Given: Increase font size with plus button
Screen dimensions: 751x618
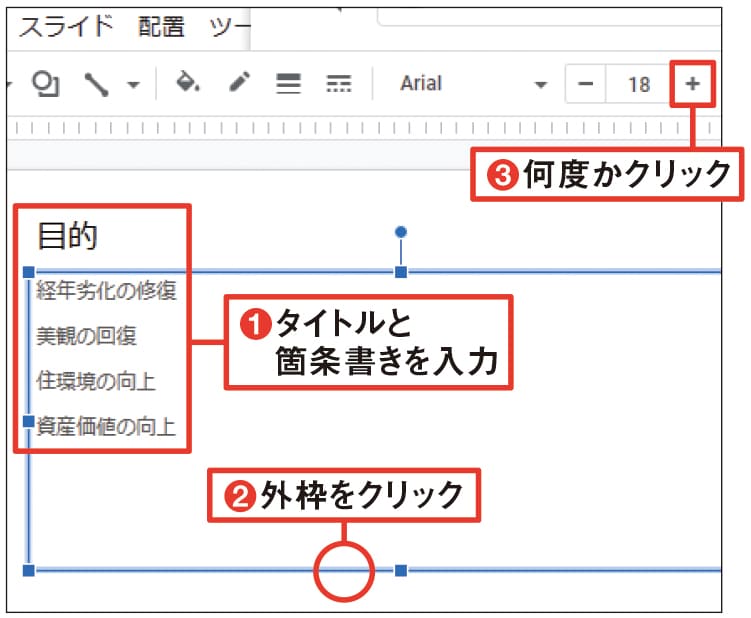Looking at the screenshot, I should [692, 84].
